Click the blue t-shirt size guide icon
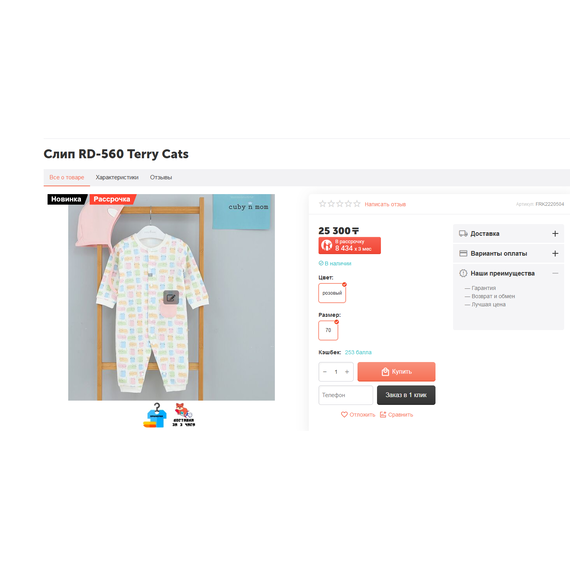The width and height of the screenshot is (570, 570). pyautogui.click(x=156, y=416)
